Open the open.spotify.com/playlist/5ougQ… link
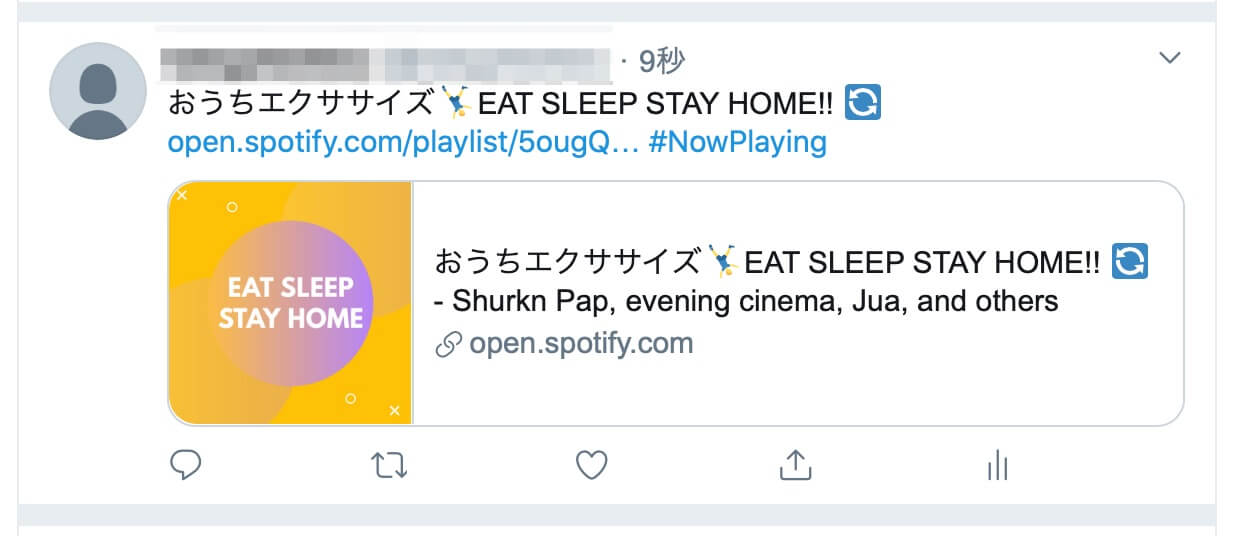Image resolution: width=1252 pixels, height=536 pixels. pos(403,142)
